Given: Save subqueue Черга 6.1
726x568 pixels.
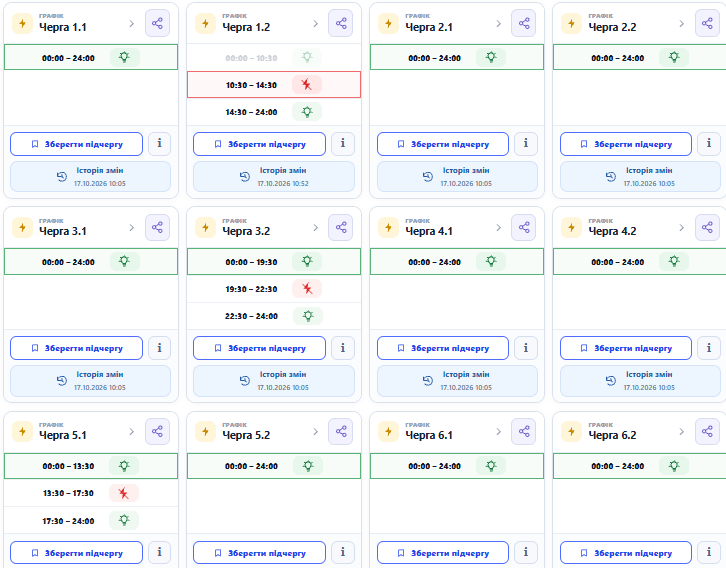Looking at the screenshot, I should tap(443, 553).
